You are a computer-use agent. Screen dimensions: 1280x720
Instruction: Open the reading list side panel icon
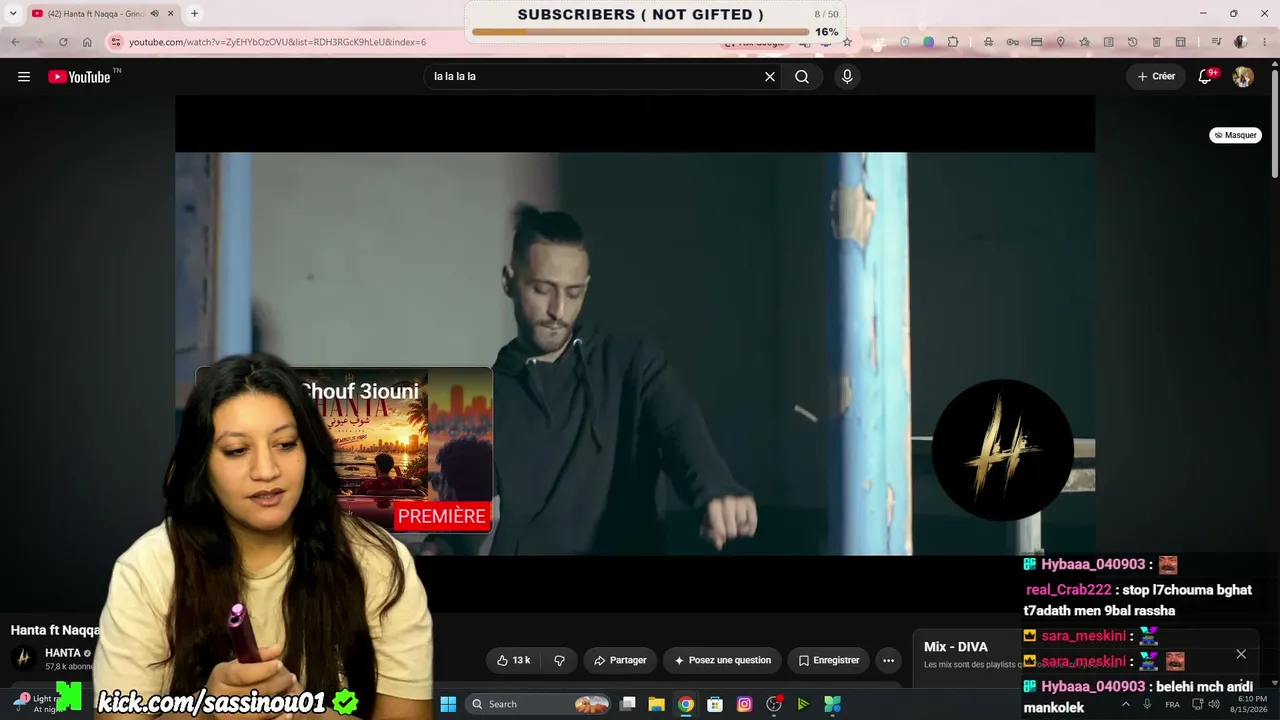click(1108, 42)
